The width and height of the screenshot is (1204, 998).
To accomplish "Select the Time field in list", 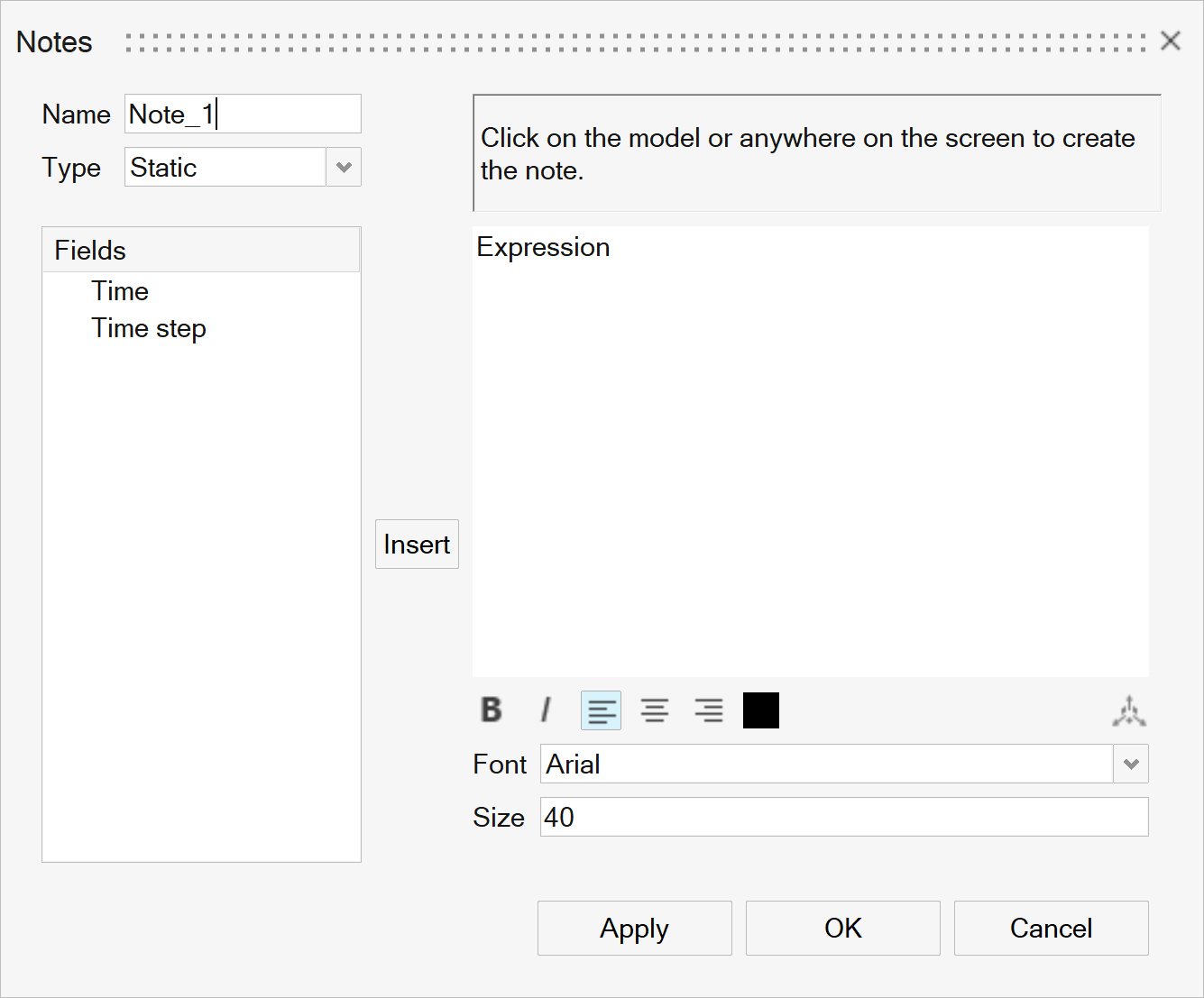I will [x=120, y=291].
